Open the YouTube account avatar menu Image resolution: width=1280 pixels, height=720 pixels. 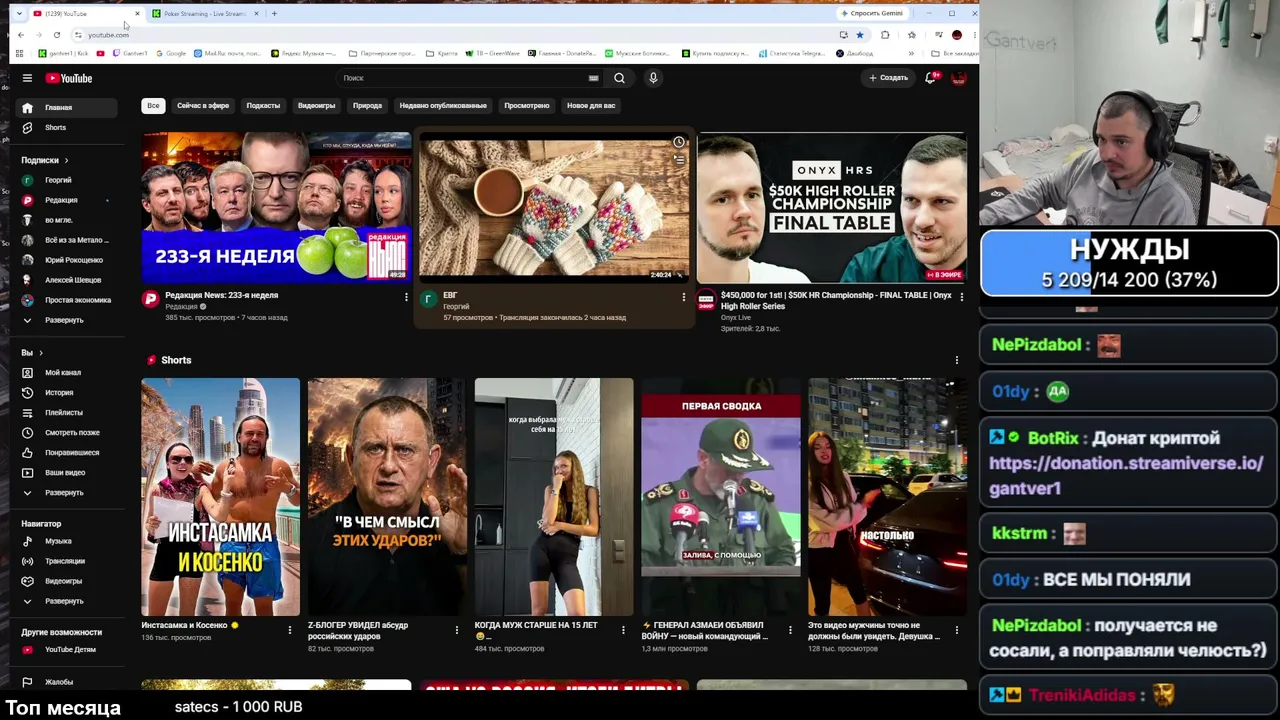click(x=958, y=78)
